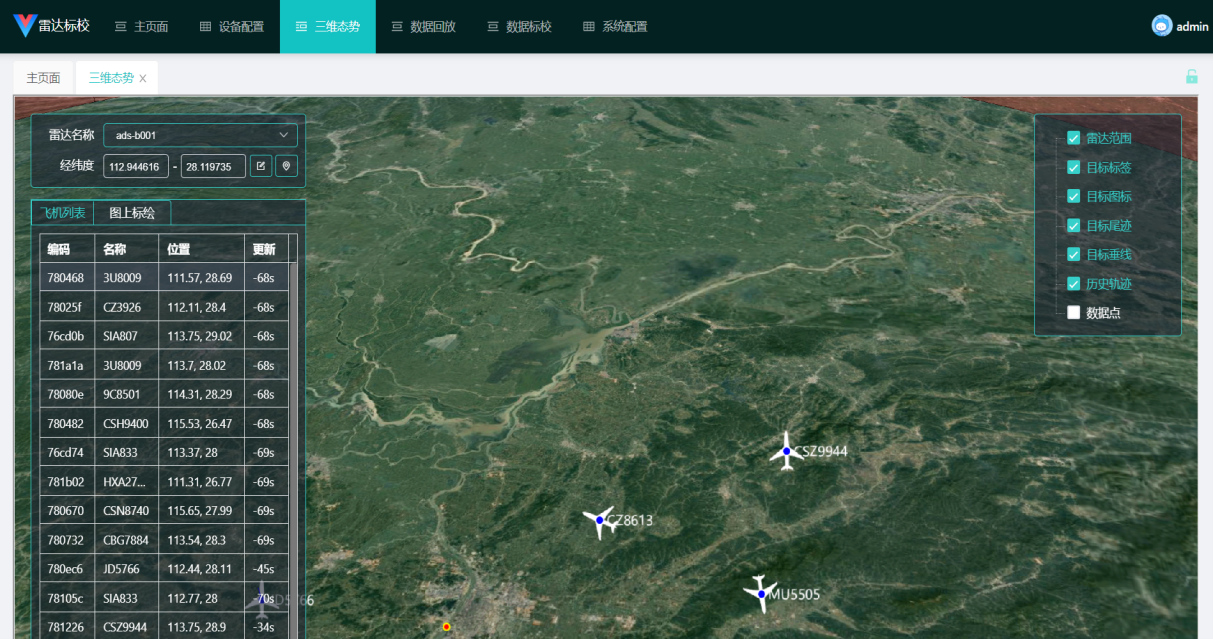
Task: Select table row with code 76cd0b
Action: (x=164, y=336)
